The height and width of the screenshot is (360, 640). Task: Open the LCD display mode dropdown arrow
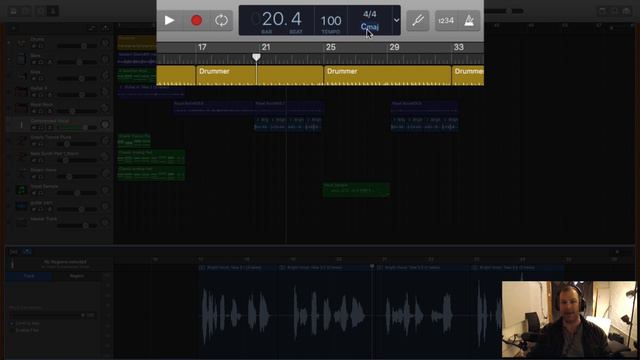coord(396,20)
